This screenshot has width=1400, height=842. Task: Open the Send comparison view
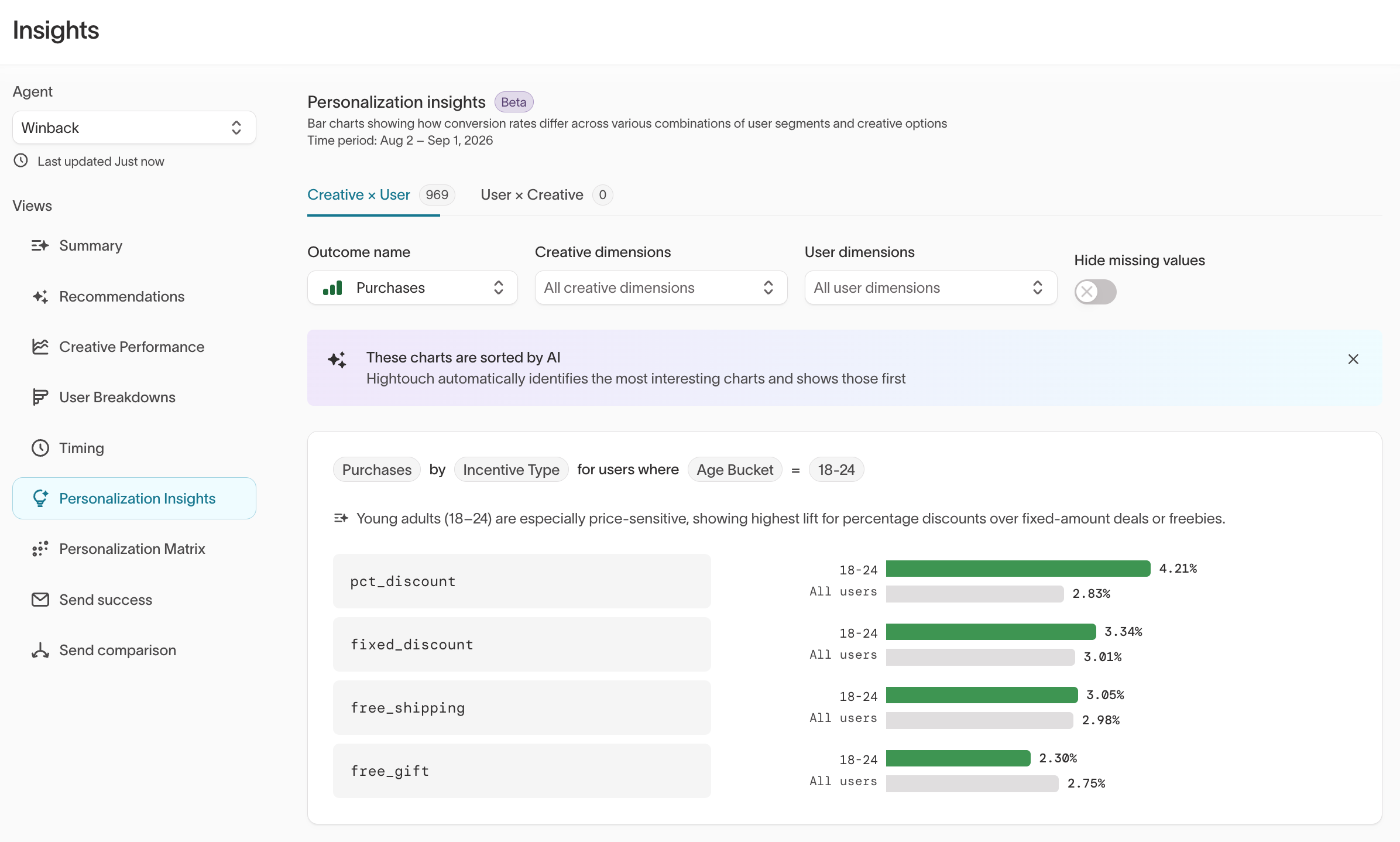(x=134, y=650)
